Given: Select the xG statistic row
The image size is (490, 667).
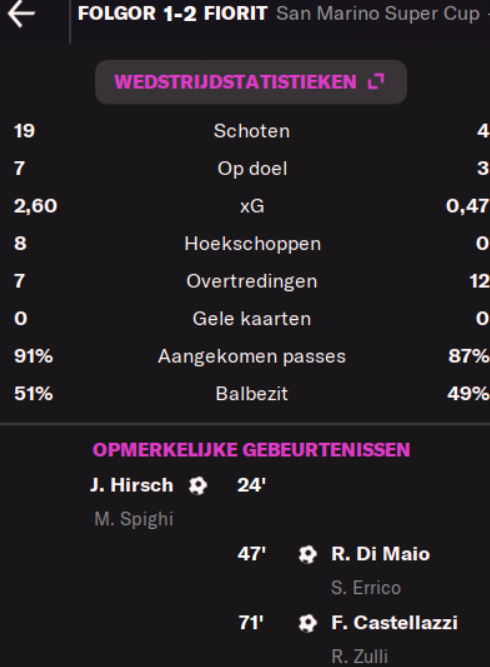Looking at the screenshot, I should (x=252, y=206).
